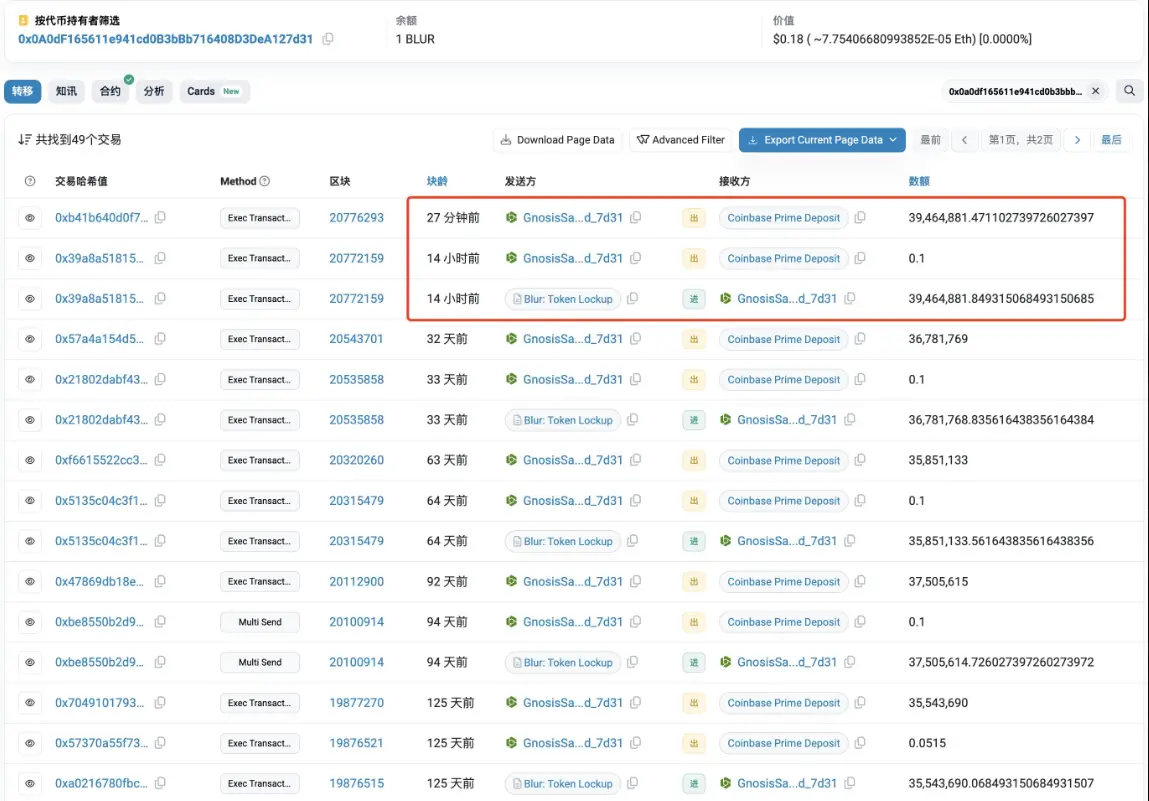Viewport: 1149px width, 801px height.
Task: Open the search magnifier icon
Action: (1129, 90)
